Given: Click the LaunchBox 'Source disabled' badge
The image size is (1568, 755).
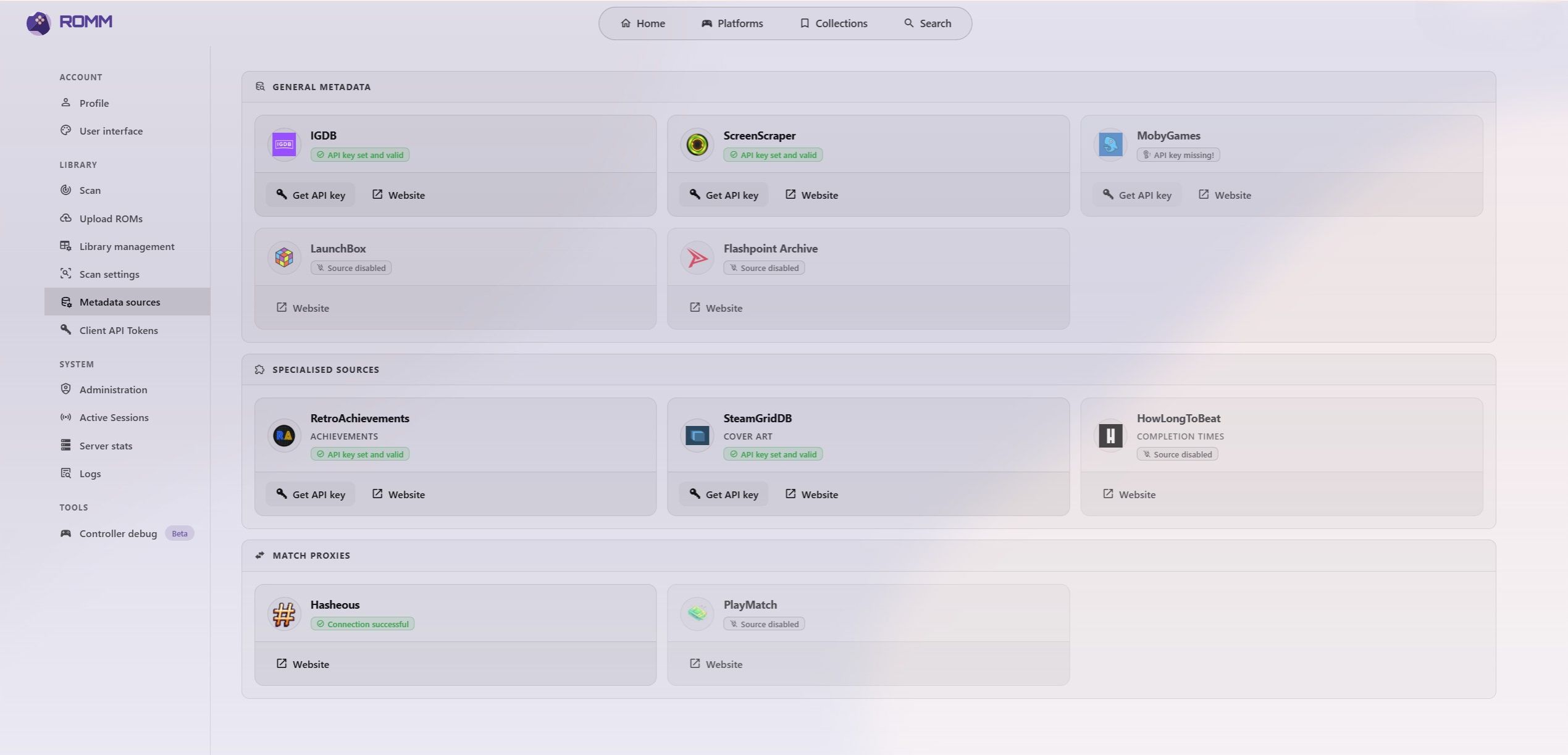Looking at the screenshot, I should coord(351,268).
